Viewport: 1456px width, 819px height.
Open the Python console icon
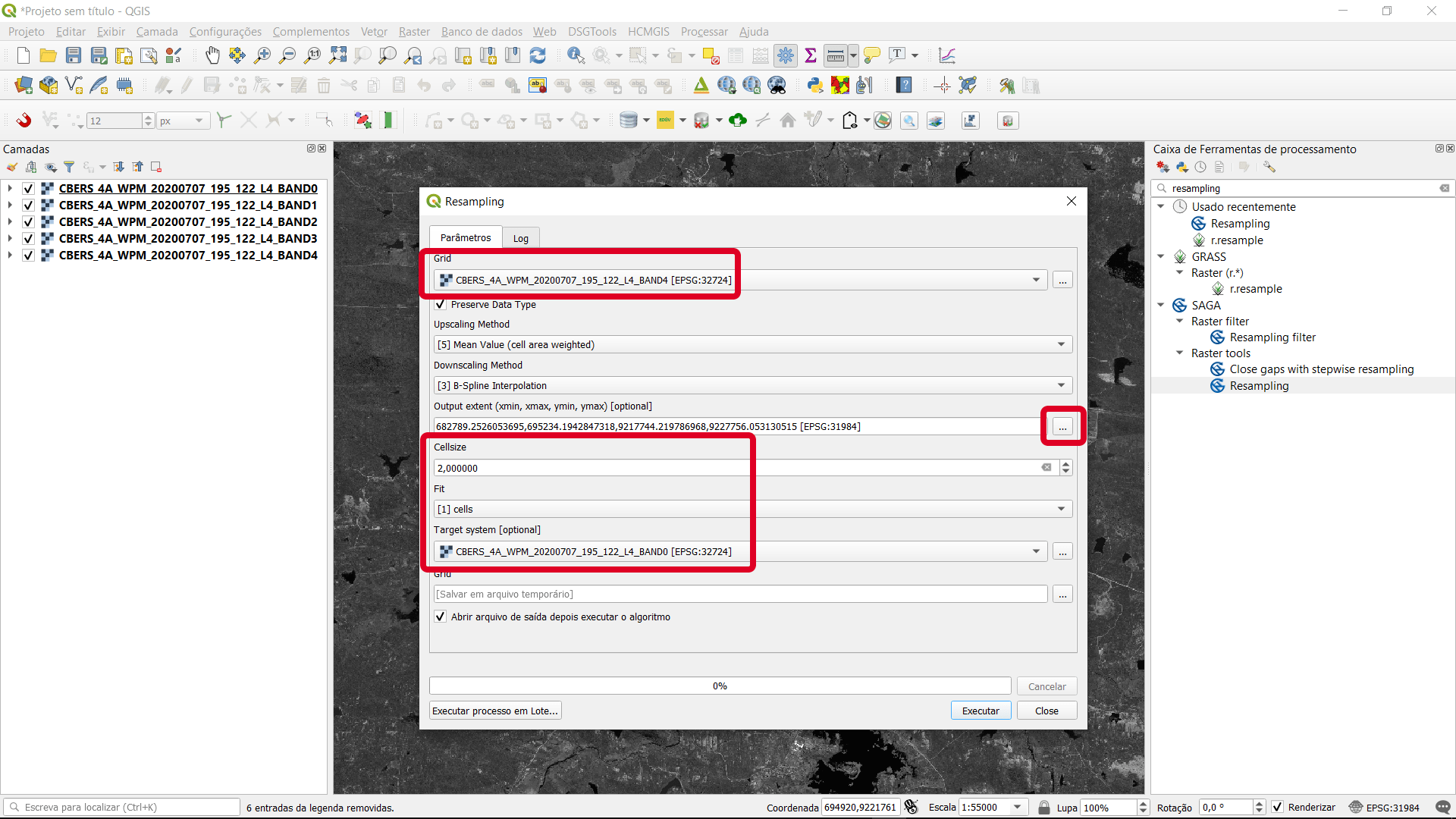click(x=815, y=86)
